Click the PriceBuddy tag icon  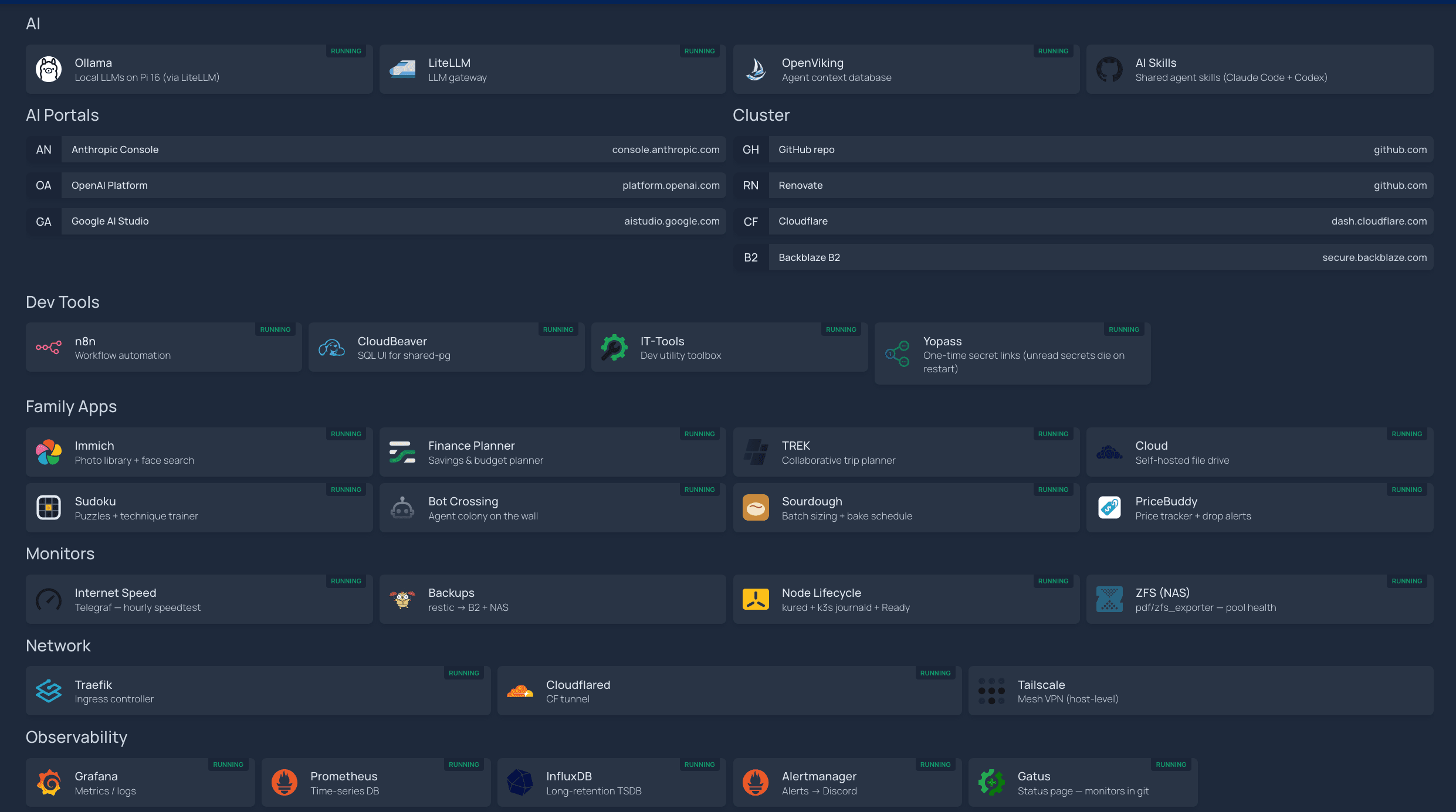click(1109, 508)
